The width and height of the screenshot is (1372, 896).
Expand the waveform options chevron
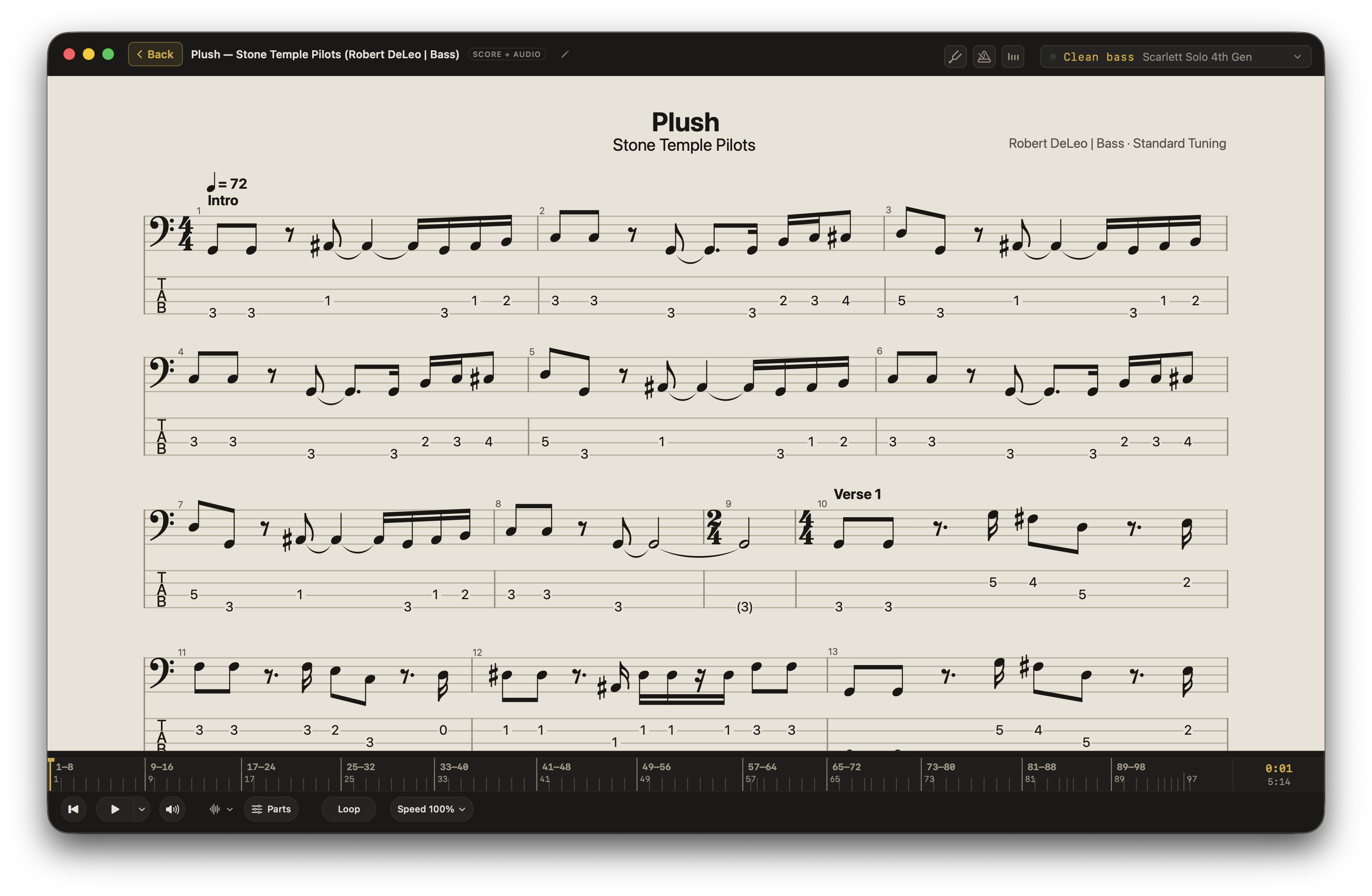tap(230, 809)
